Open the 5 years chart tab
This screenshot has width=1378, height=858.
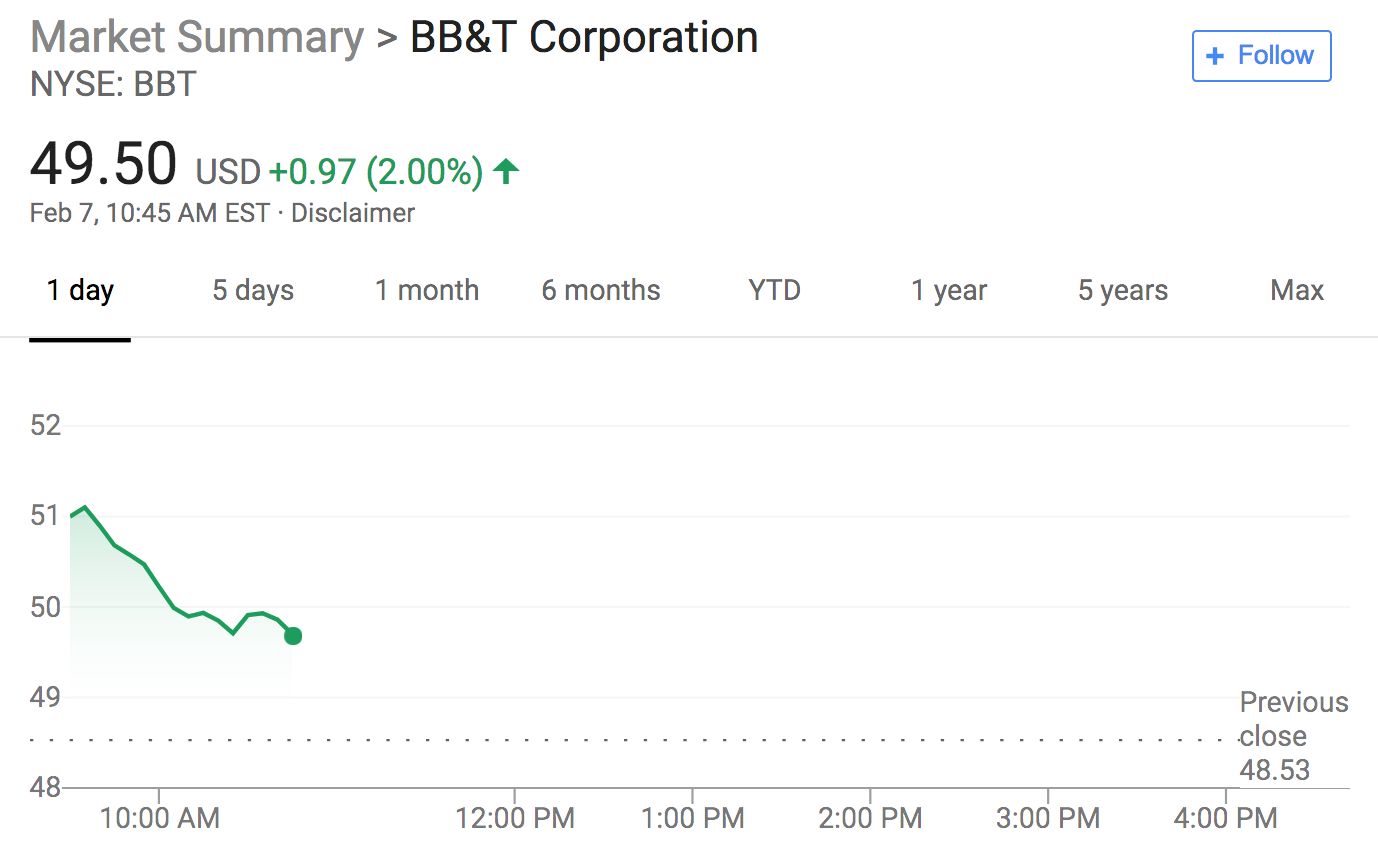[x=1123, y=291]
